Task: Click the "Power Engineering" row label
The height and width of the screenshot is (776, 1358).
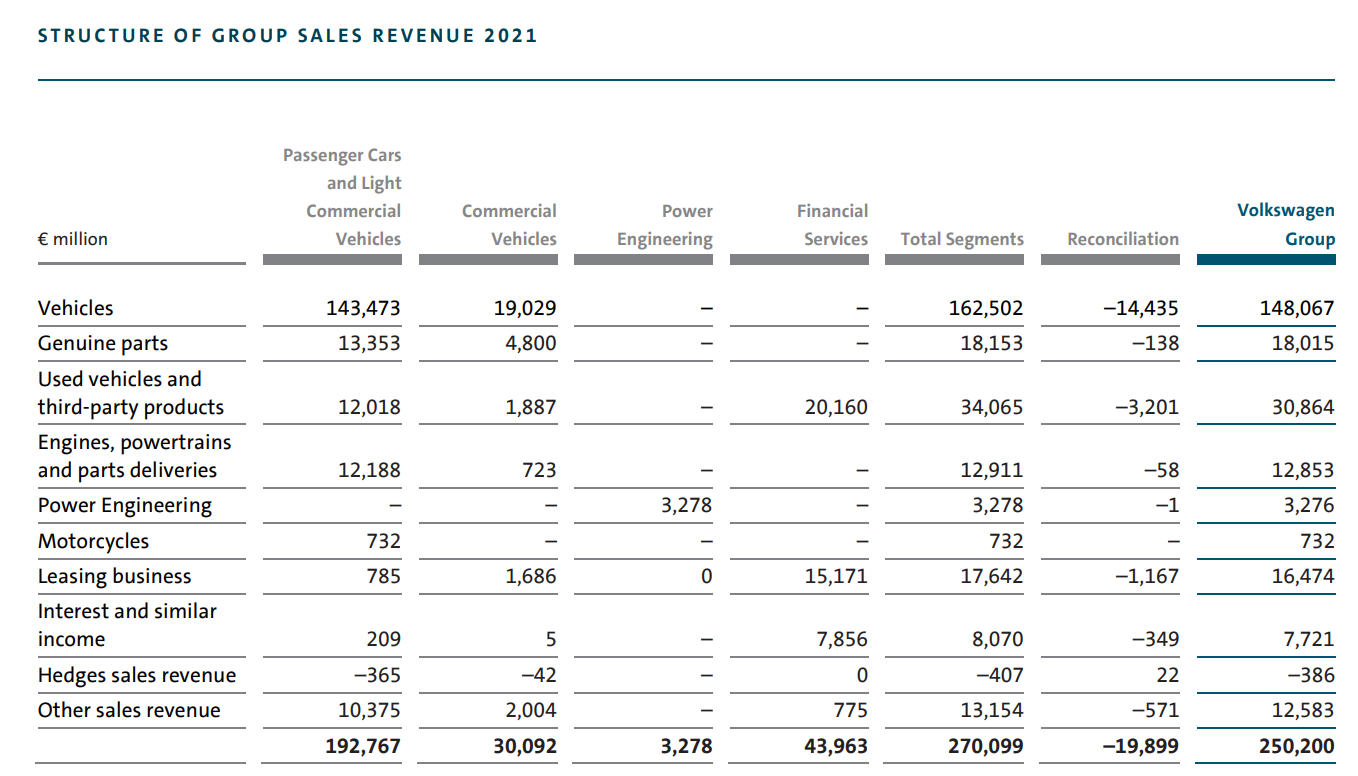Action: [x=125, y=505]
